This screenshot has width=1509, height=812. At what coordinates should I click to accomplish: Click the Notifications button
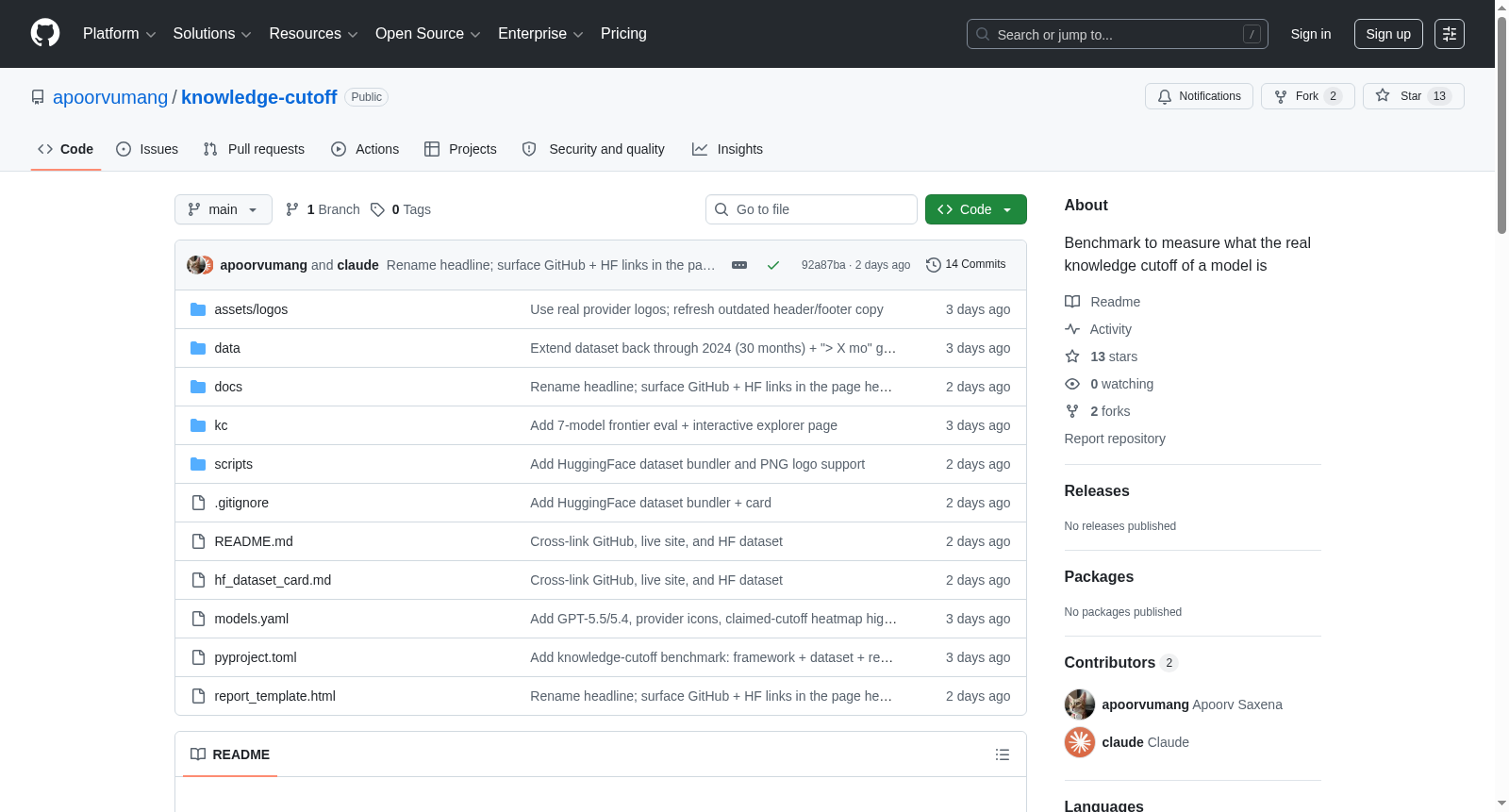pyautogui.click(x=1199, y=96)
